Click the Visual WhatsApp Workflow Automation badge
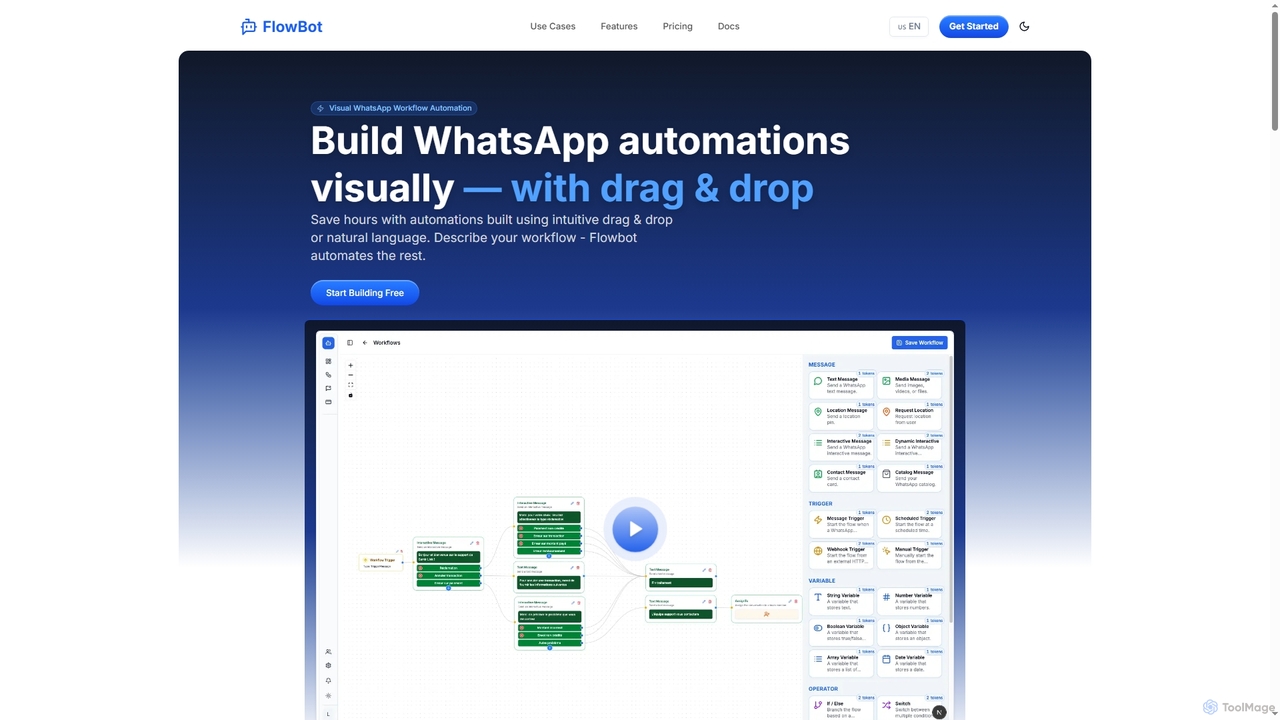1280x720 pixels. [x=394, y=108]
